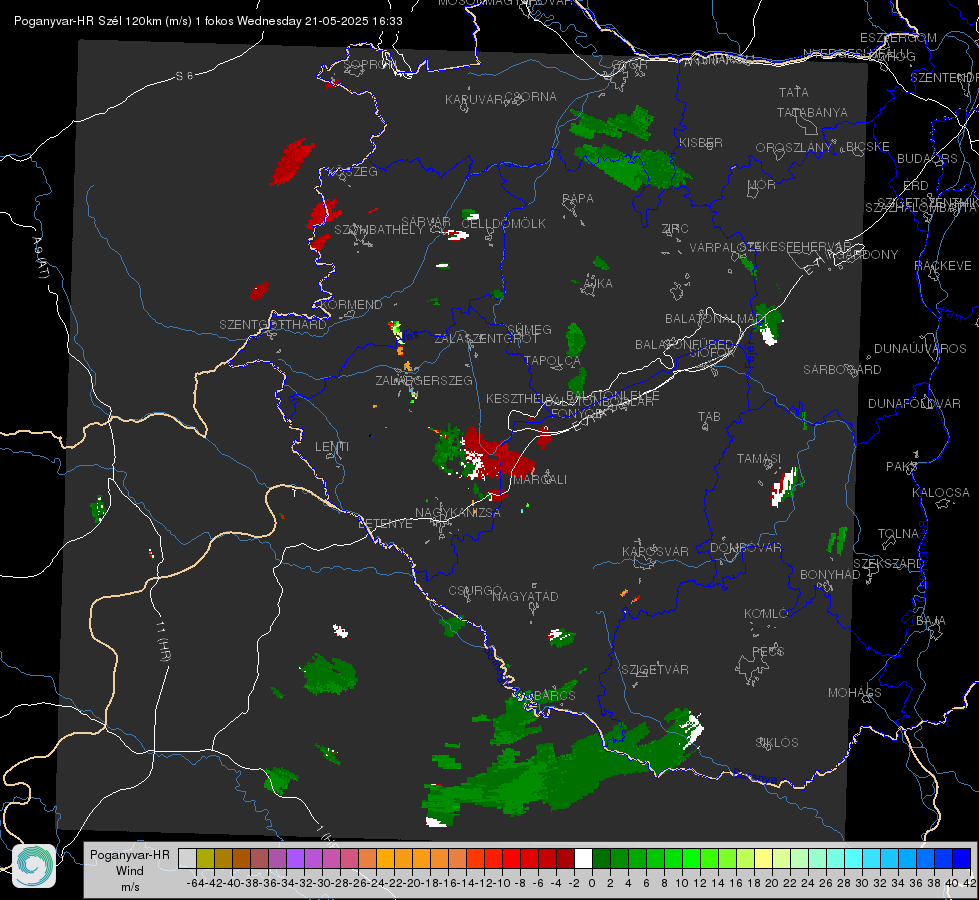
Task: Click the CSURGÓ city label
Action: click(475, 590)
